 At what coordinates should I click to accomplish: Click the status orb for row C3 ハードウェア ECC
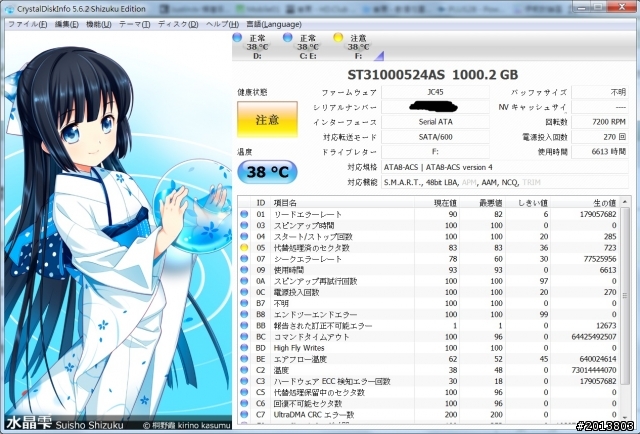(x=244, y=381)
